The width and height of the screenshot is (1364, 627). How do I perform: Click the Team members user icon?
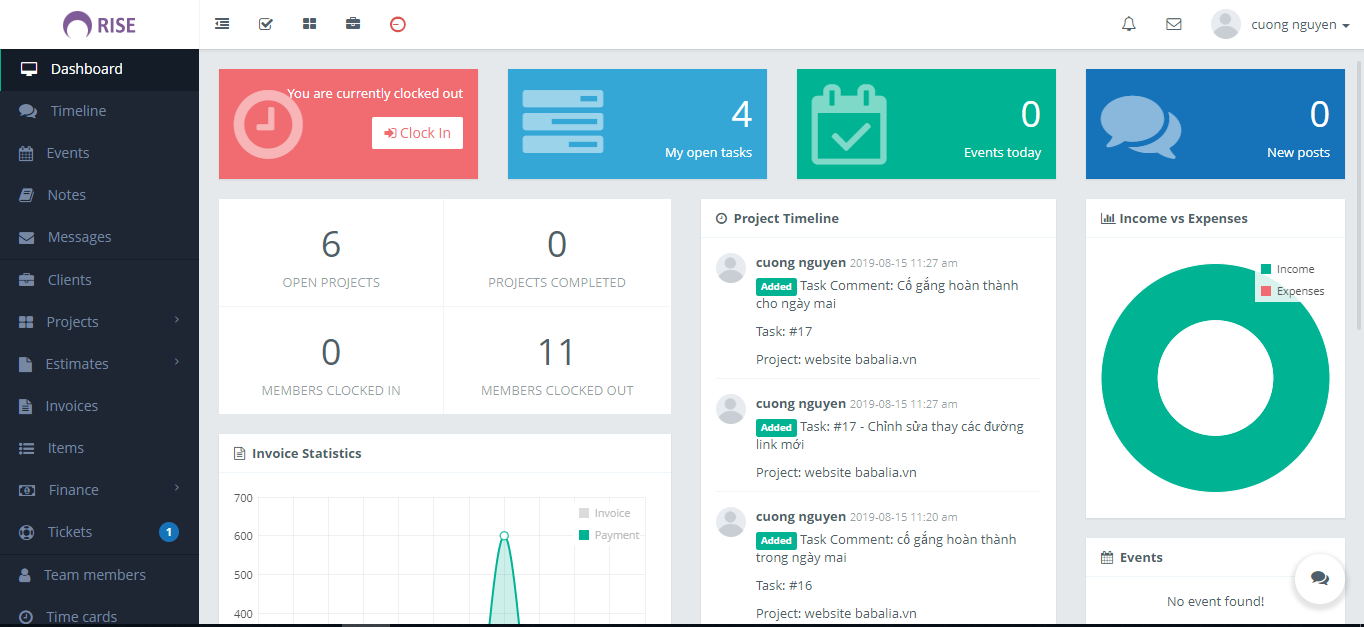pos(25,575)
